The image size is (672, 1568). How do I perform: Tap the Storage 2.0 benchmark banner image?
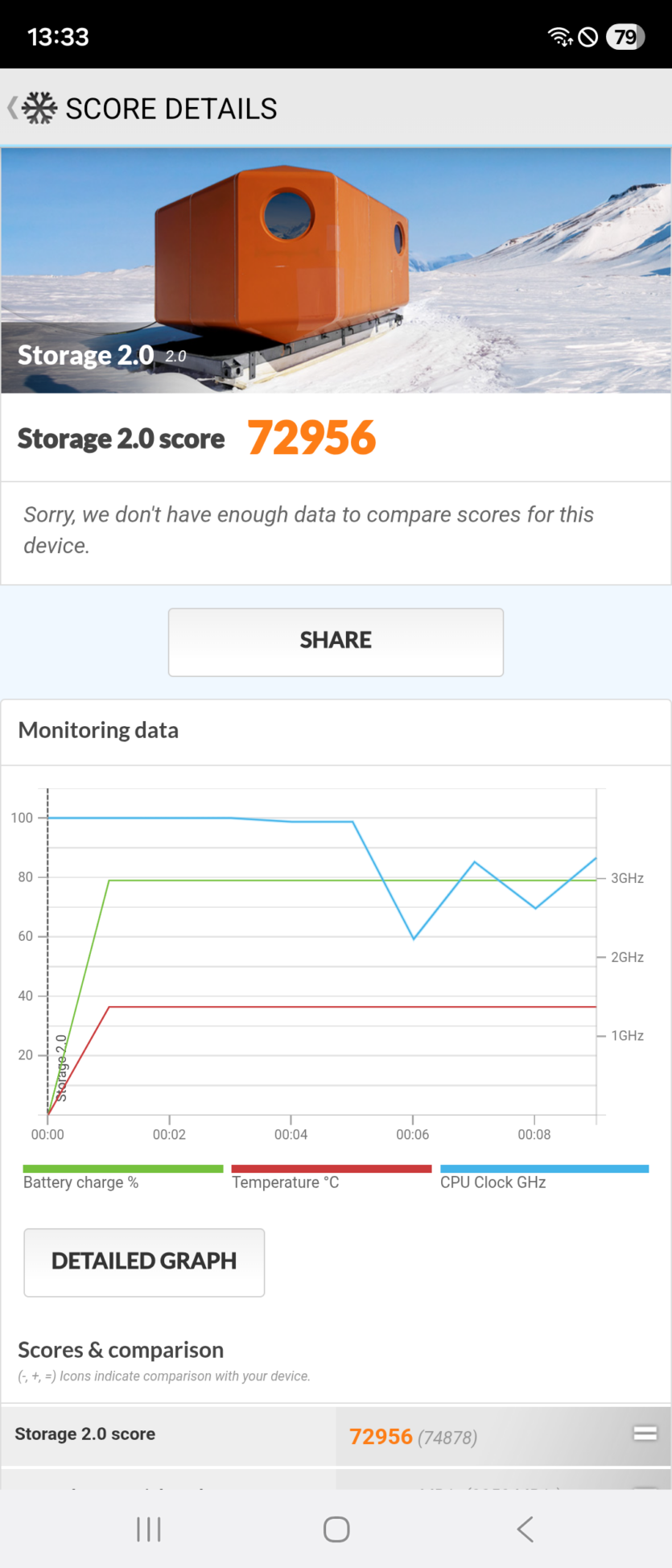[336, 270]
